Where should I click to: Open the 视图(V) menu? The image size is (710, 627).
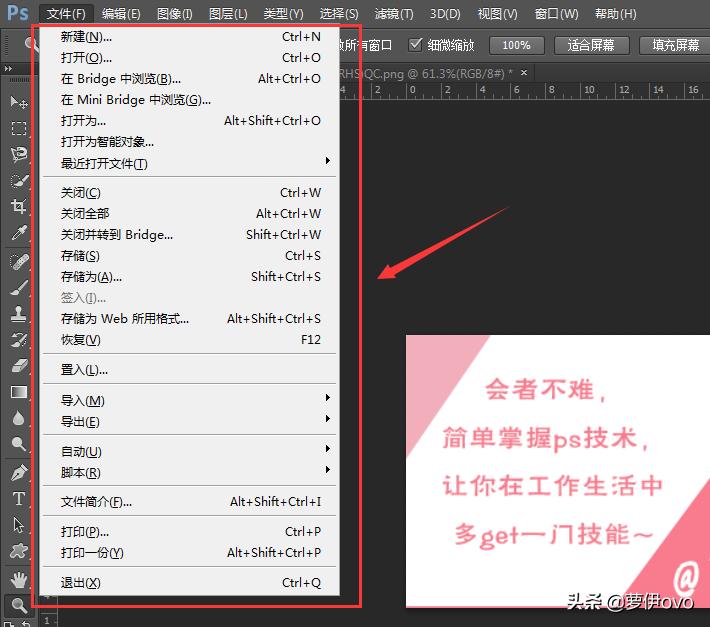click(498, 14)
